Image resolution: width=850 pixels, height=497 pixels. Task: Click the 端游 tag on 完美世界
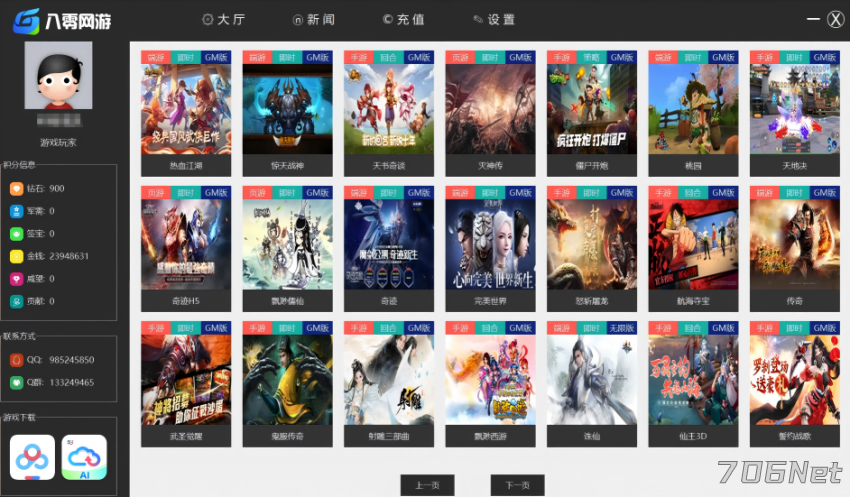pos(460,193)
